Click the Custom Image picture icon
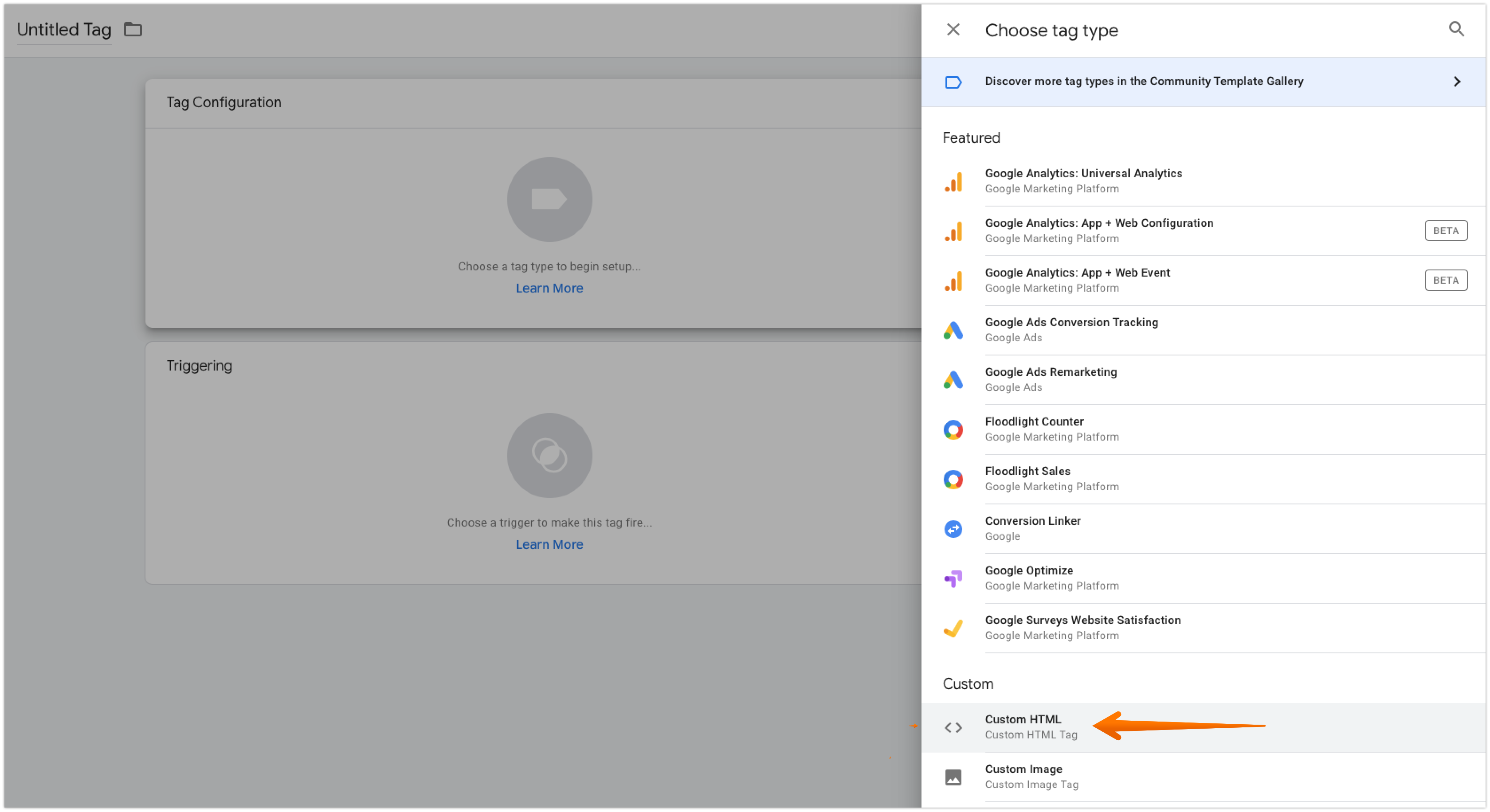Screen dimensions: 1490x812 pos(953,777)
